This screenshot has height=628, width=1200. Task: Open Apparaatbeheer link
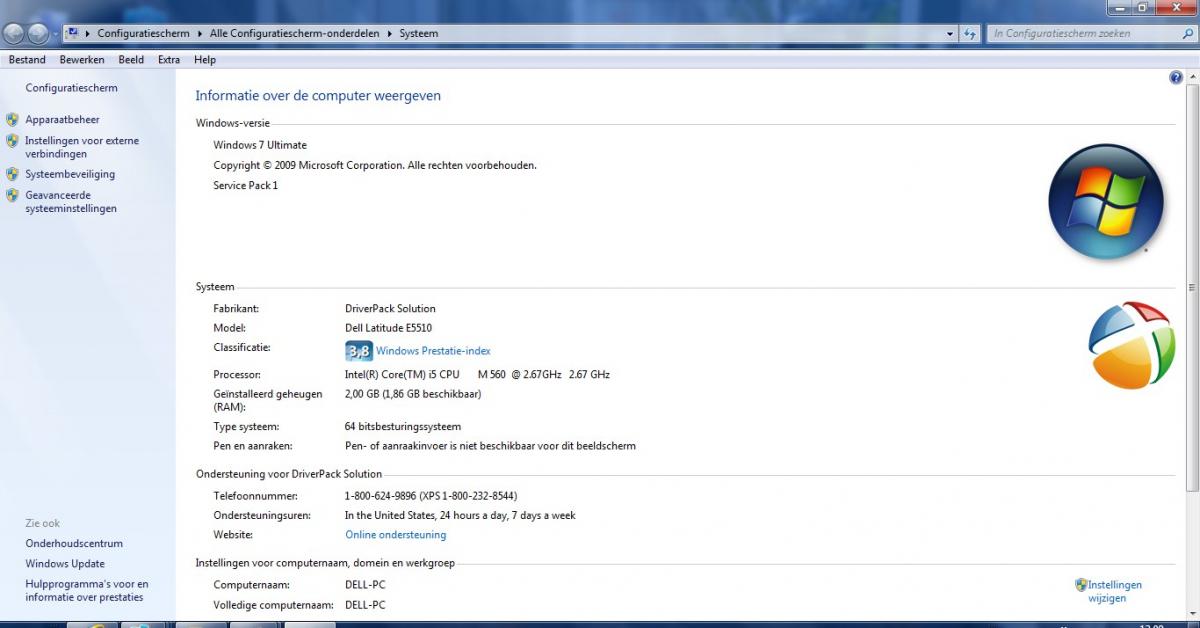(x=62, y=119)
